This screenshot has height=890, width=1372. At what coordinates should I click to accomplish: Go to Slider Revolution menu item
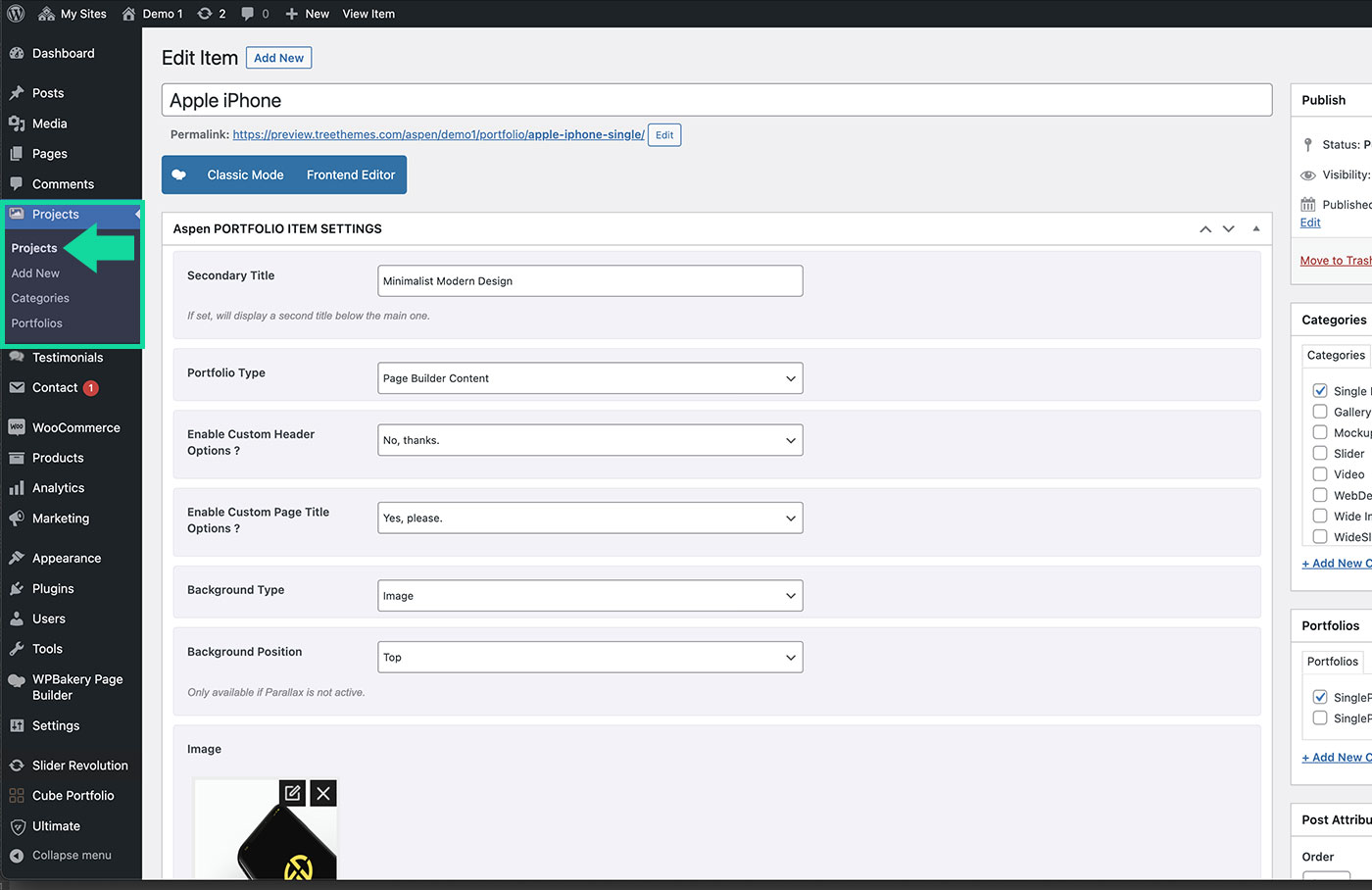tap(79, 766)
